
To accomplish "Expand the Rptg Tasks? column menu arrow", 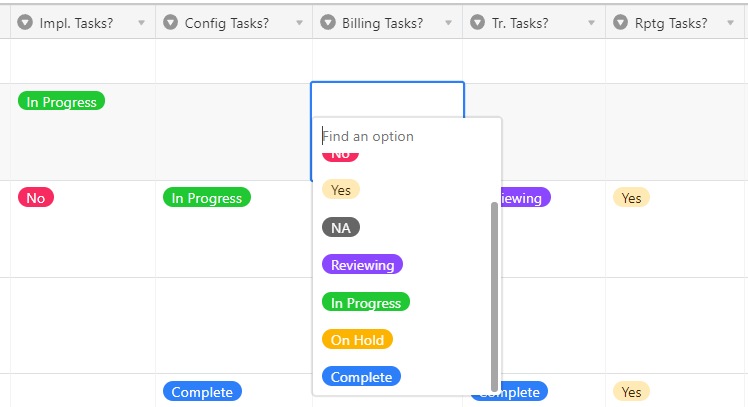I will tap(730, 23).
